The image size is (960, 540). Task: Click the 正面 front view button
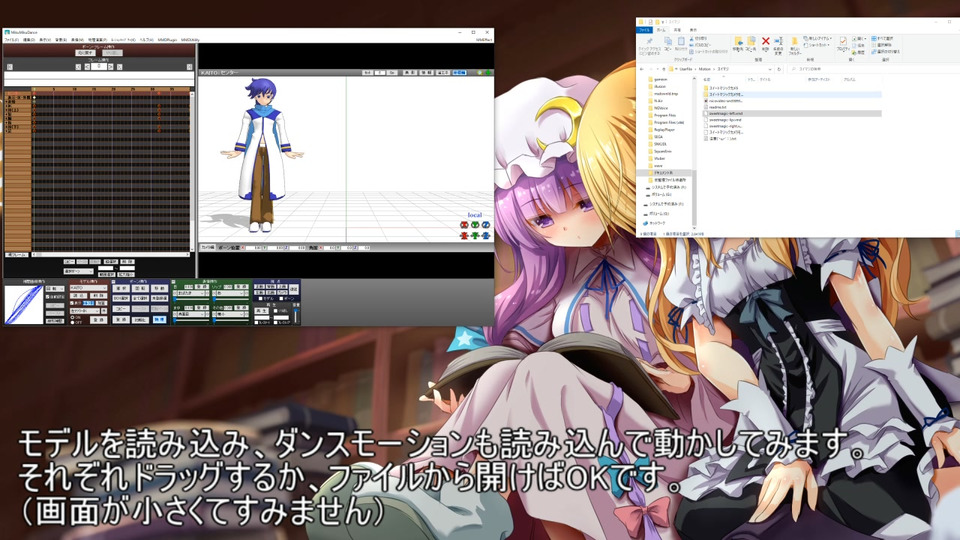pyautogui.click(x=259, y=287)
